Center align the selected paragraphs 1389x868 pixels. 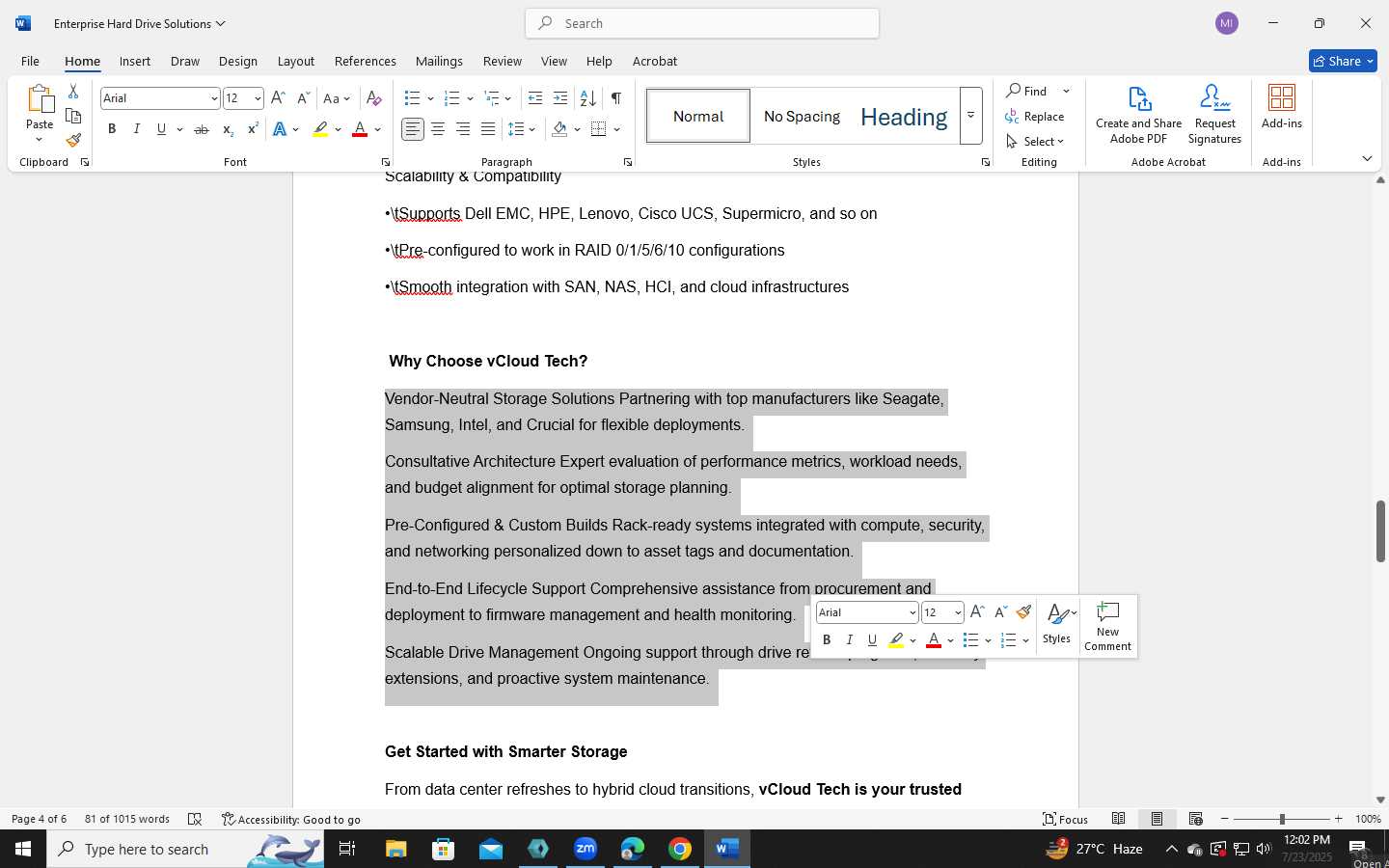(x=438, y=129)
